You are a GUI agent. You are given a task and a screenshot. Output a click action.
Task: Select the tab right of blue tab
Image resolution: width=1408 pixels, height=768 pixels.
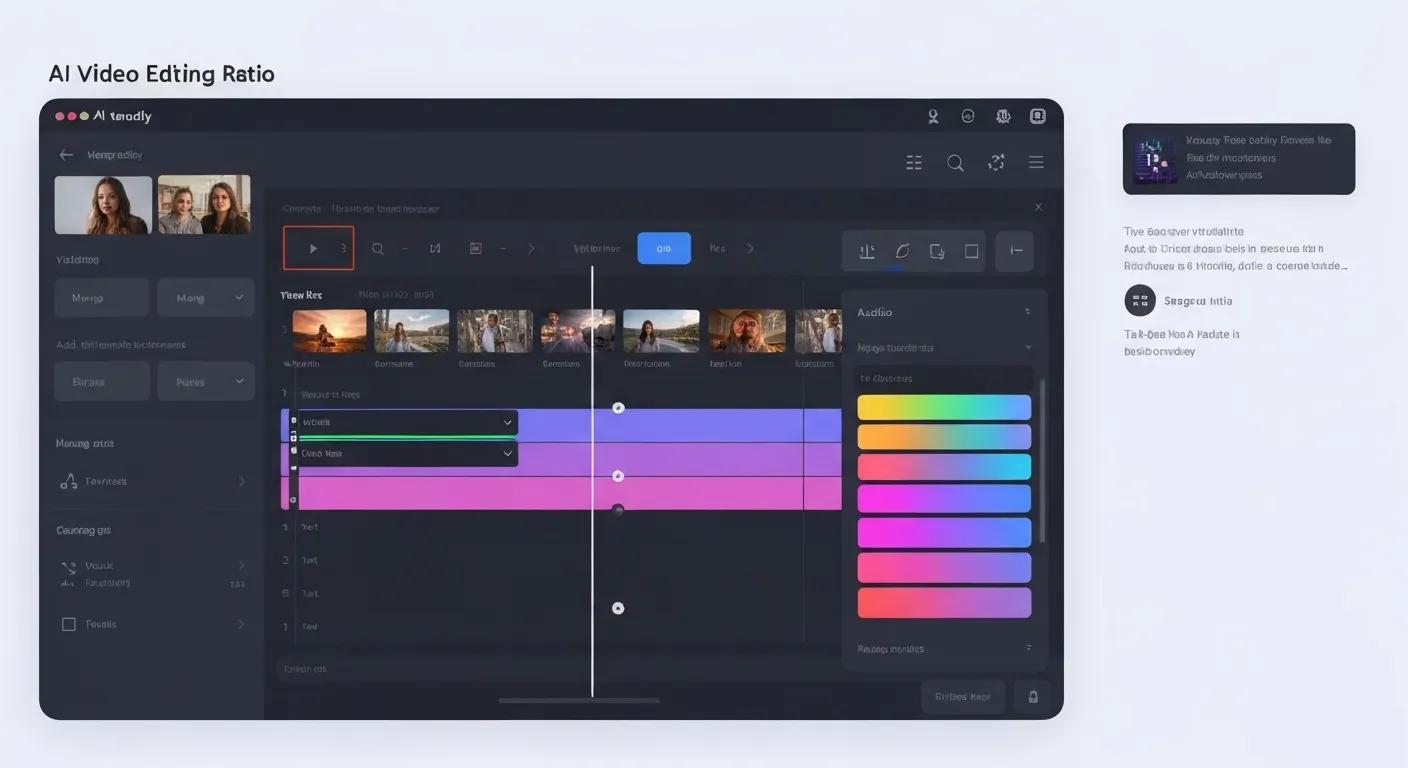717,249
